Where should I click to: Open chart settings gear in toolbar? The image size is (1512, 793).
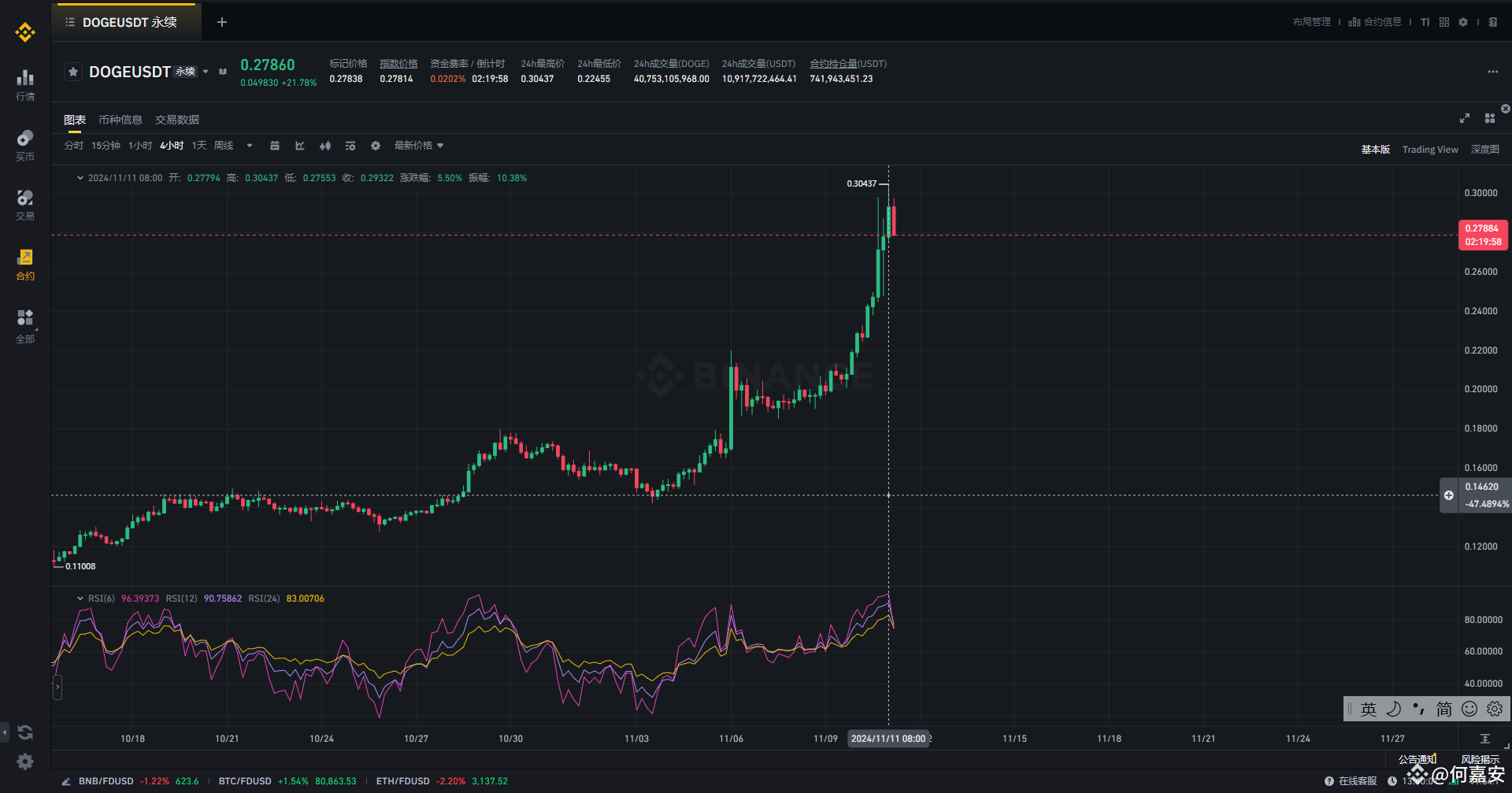pos(376,146)
